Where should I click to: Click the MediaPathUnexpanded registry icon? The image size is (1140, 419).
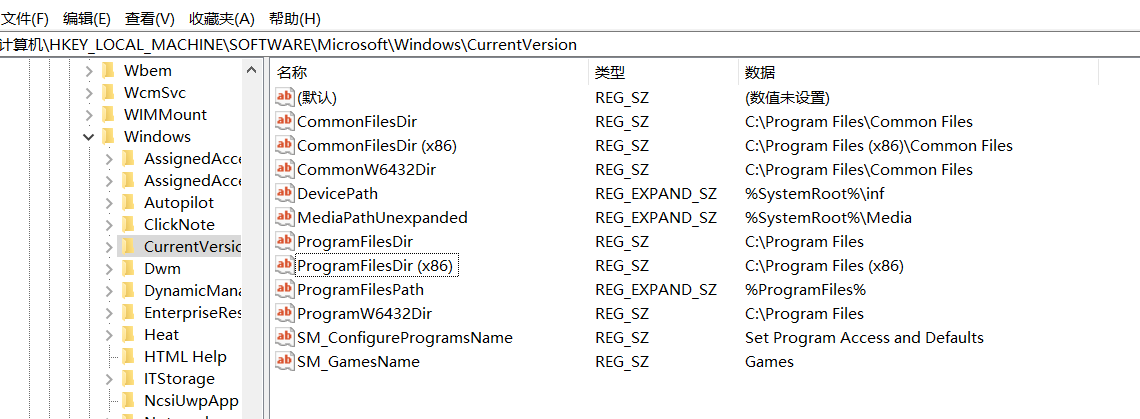285,218
